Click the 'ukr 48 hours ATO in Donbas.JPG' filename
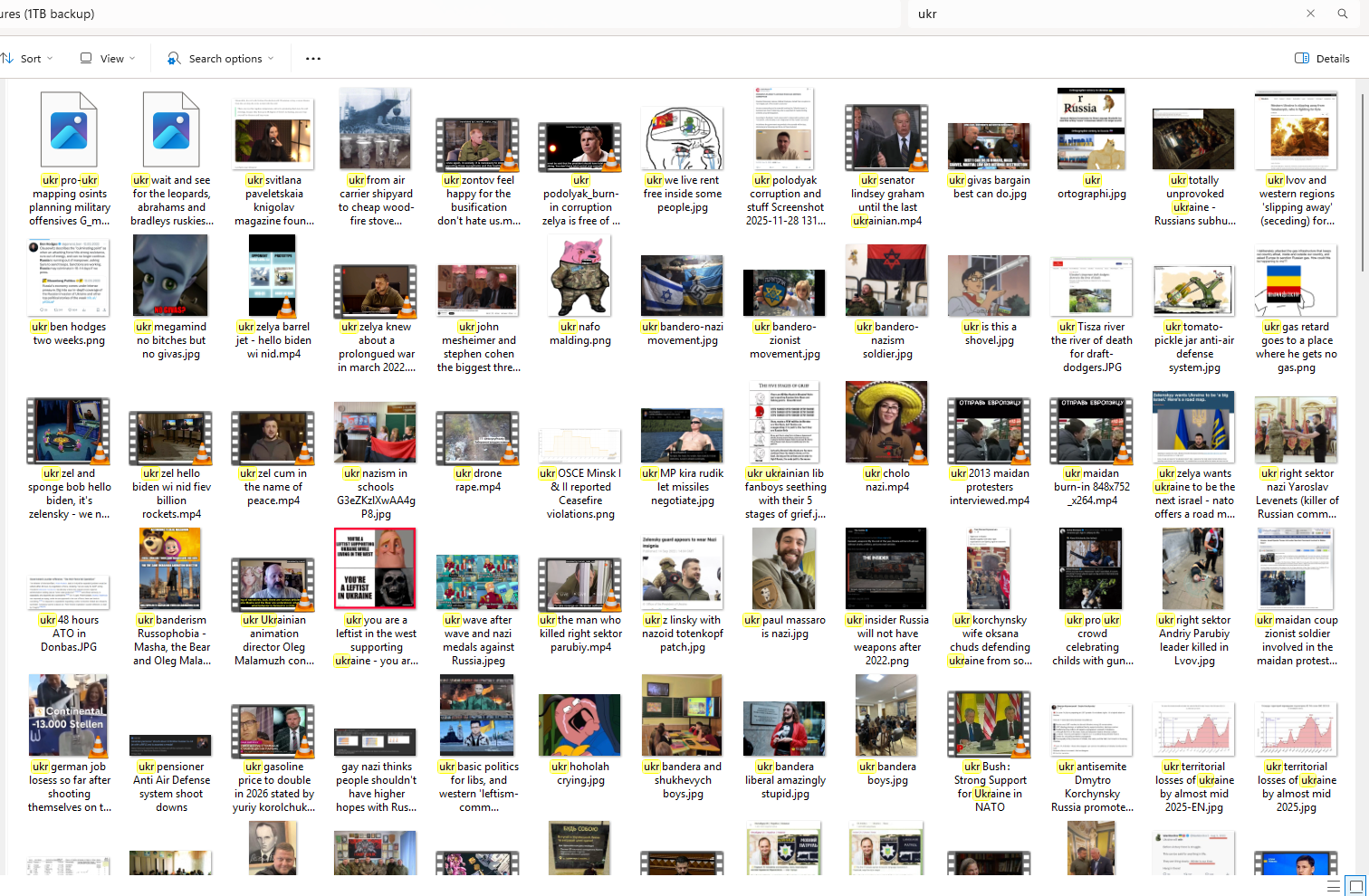The height and width of the screenshot is (896, 1369). [x=69, y=634]
